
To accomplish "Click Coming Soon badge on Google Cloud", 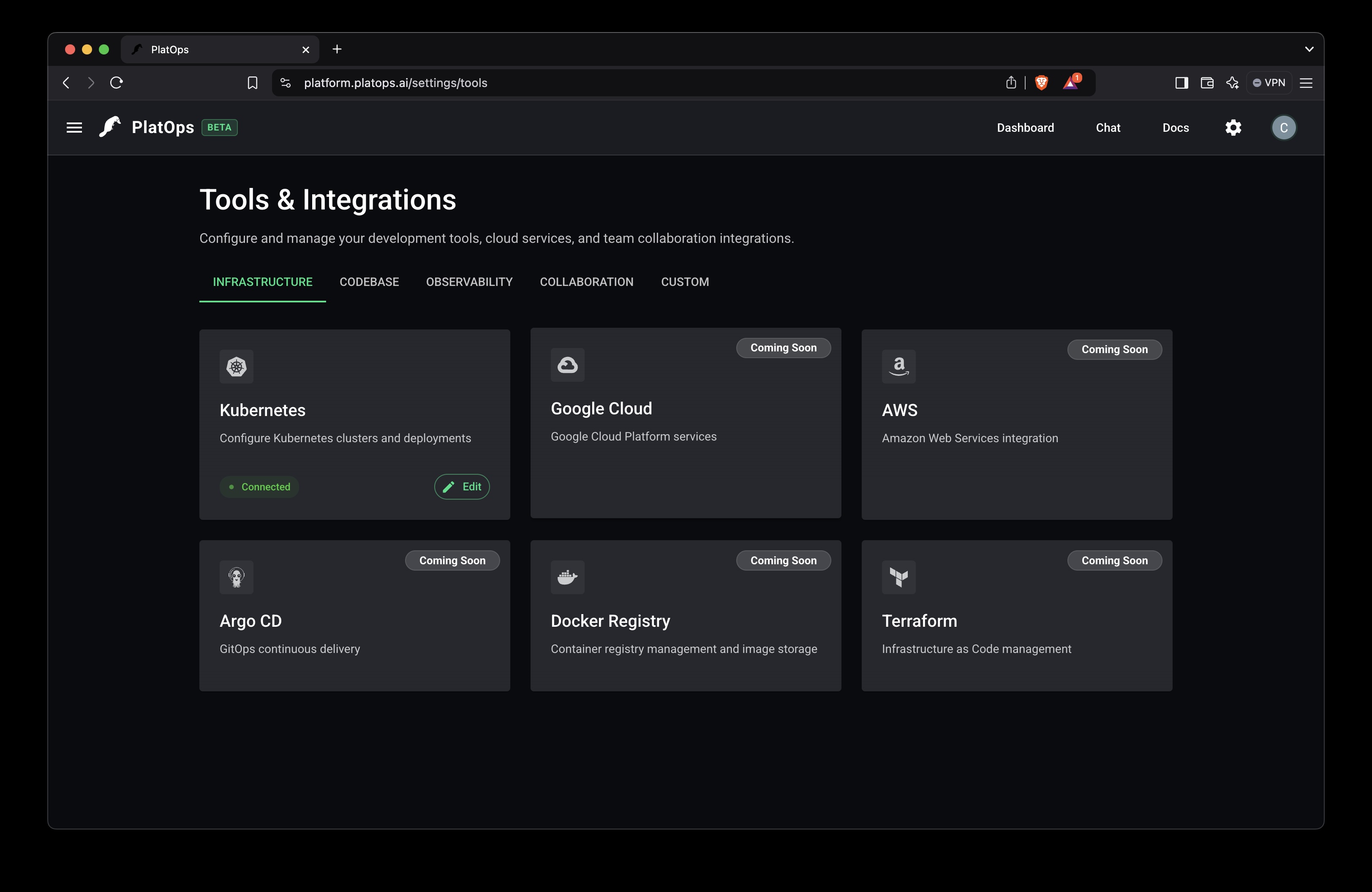I will click(x=784, y=348).
